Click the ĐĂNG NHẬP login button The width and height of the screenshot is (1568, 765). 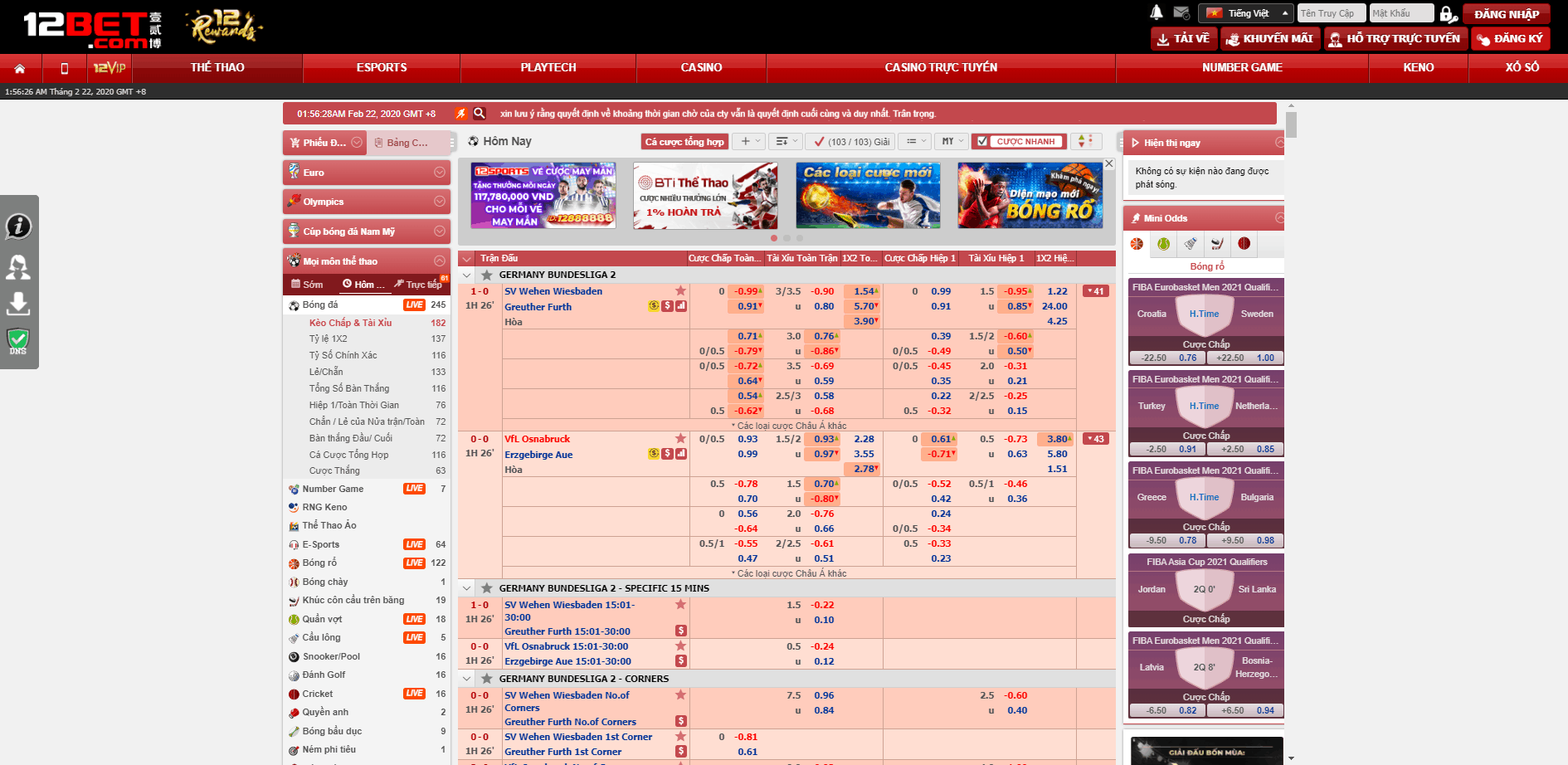tap(1507, 14)
